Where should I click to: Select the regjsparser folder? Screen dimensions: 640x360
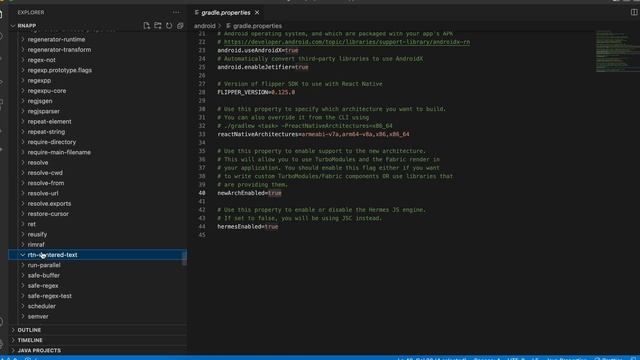pyautogui.click(x=43, y=111)
